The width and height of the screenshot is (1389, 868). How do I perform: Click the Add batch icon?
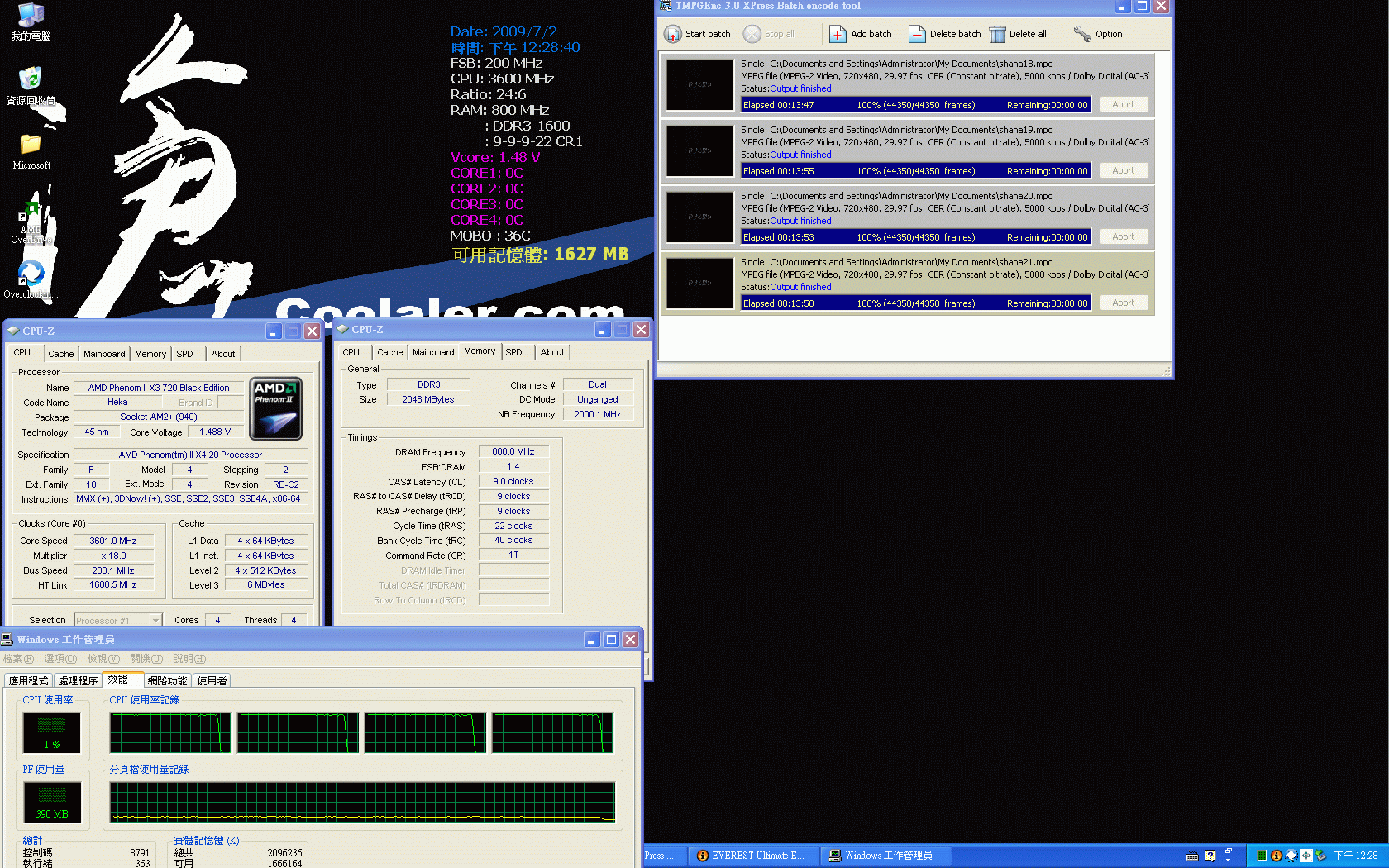pyautogui.click(x=838, y=34)
